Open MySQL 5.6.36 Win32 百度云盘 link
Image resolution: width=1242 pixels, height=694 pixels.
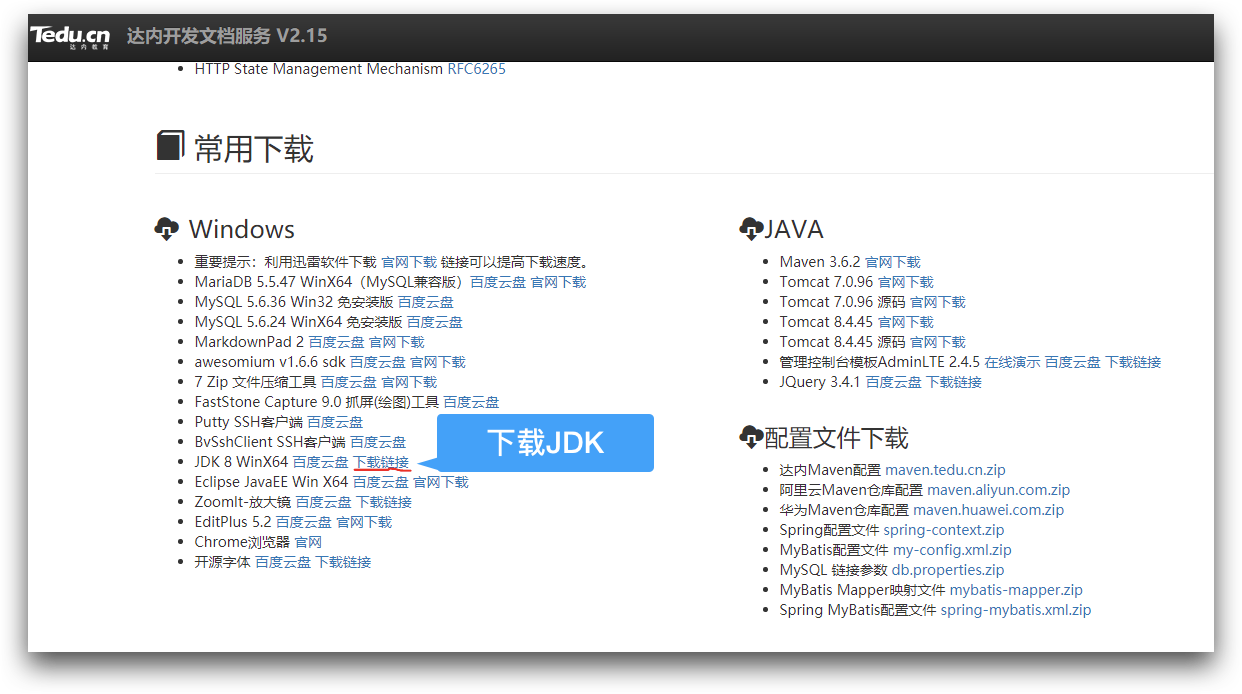426,302
